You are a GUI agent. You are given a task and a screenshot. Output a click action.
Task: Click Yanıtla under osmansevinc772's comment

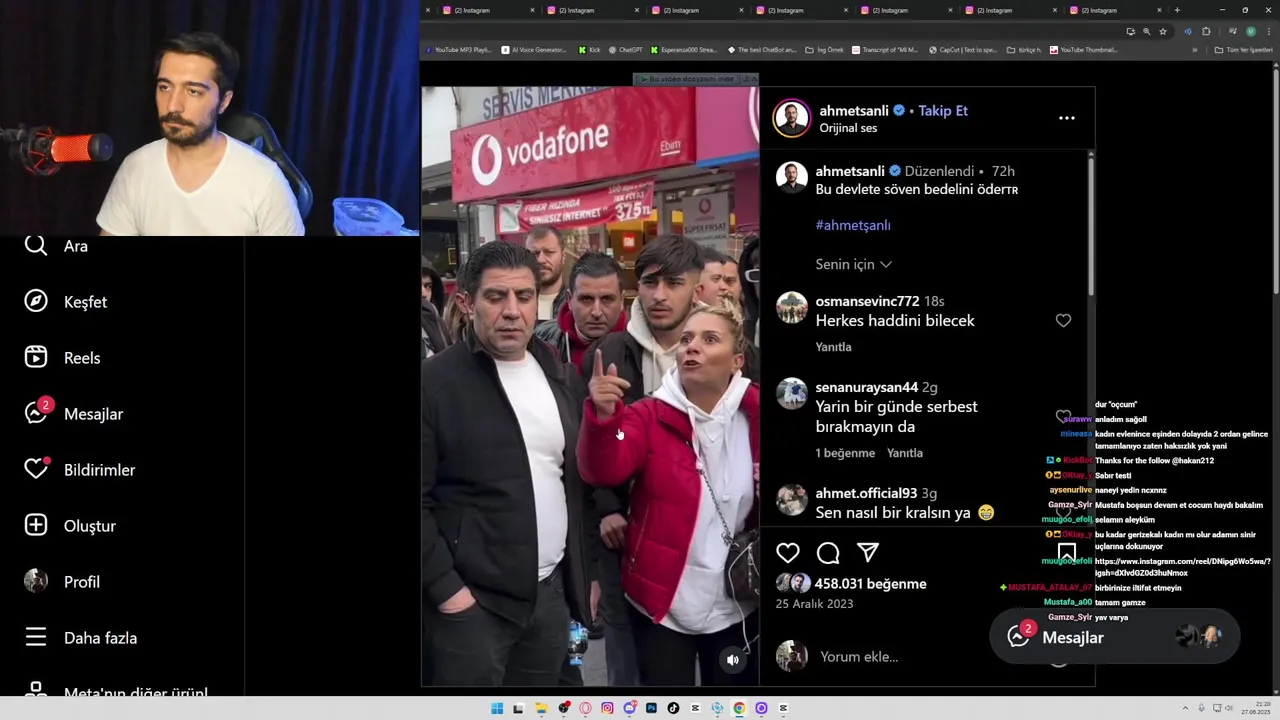click(x=833, y=347)
